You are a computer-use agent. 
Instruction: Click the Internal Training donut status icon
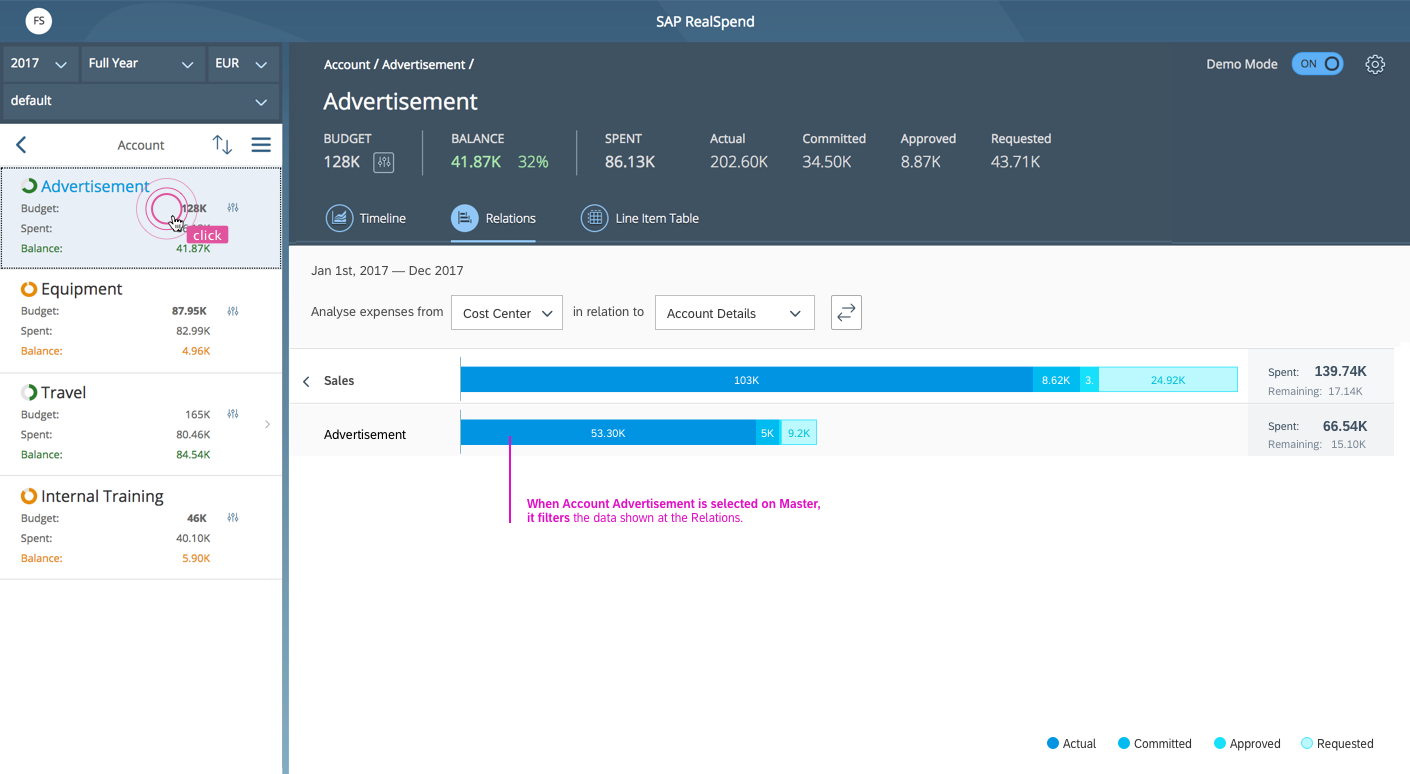point(29,496)
